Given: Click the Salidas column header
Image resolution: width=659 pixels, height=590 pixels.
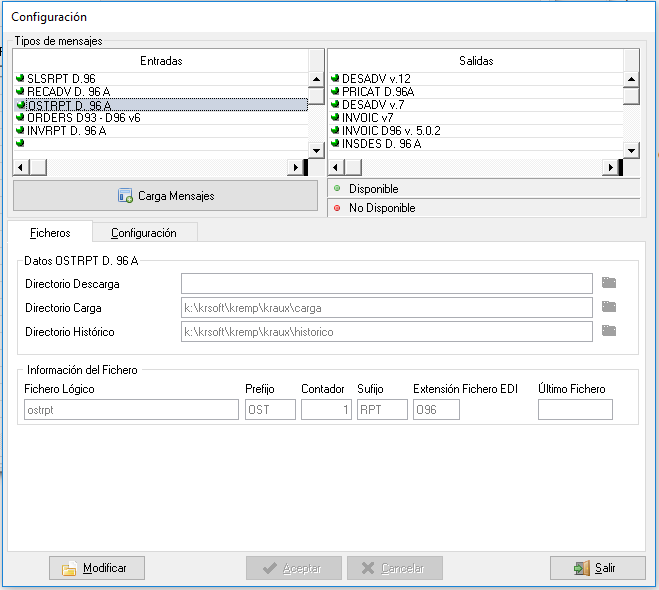Looking at the screenshot, I should pos(476,61).
